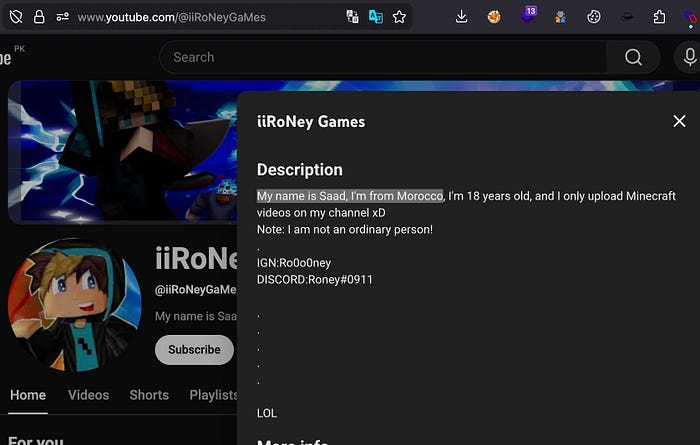Click the highlighted 'My name is Saad, I'm from Morocco' text

pos(350,196)
